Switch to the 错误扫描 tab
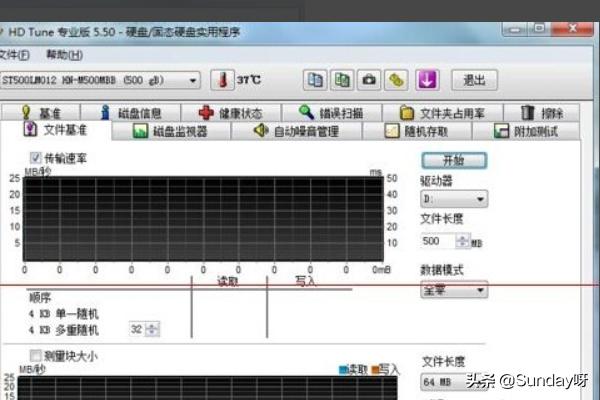This screenshot has width=600, height=400. pyautogui.click(x=332, y=113)
